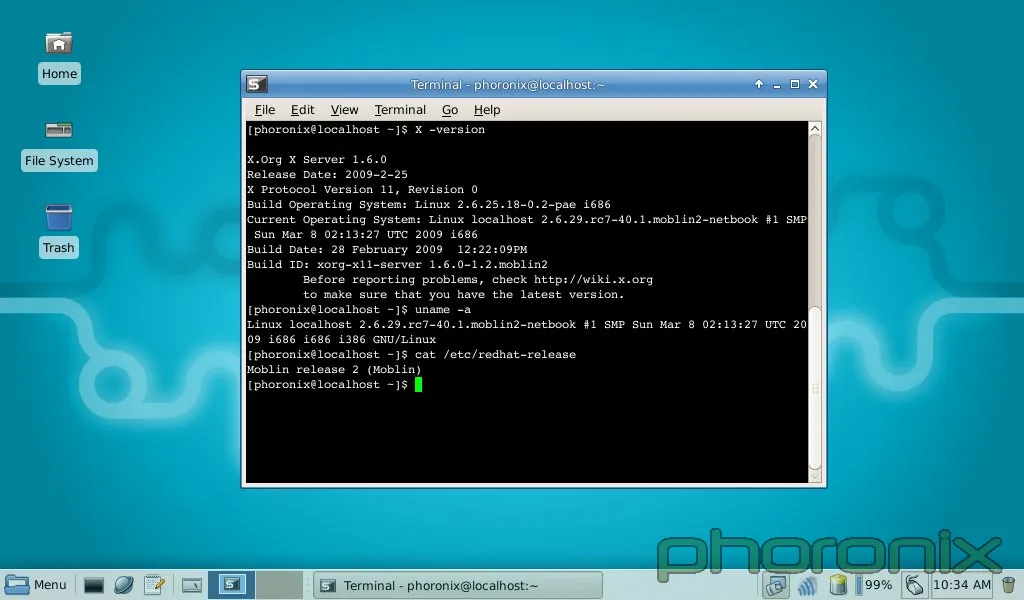Open the Edit menu in Terminal

(302, 110)
